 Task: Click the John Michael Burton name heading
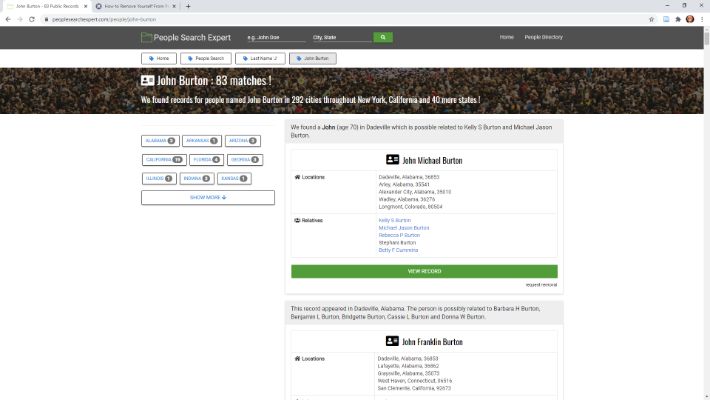[x=432, y=160]
